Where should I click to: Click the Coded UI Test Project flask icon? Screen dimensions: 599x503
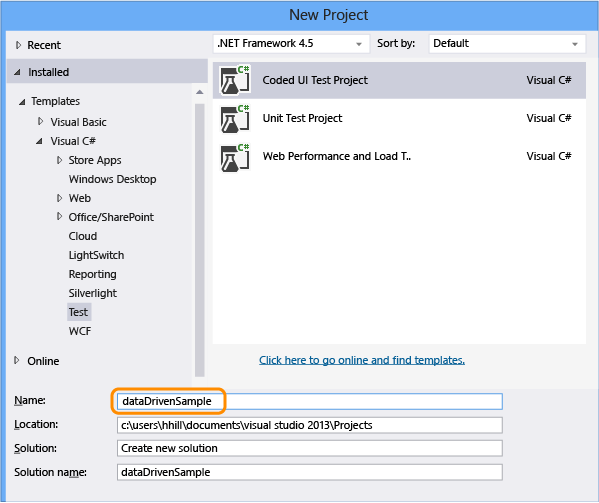tap(235, 80)
